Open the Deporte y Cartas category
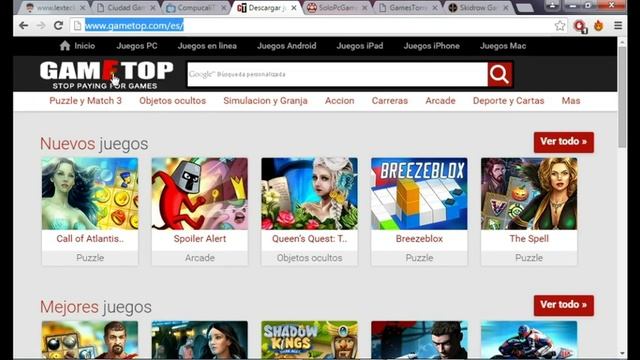Viewport: 640px width, 360px height. click(508, 101)
